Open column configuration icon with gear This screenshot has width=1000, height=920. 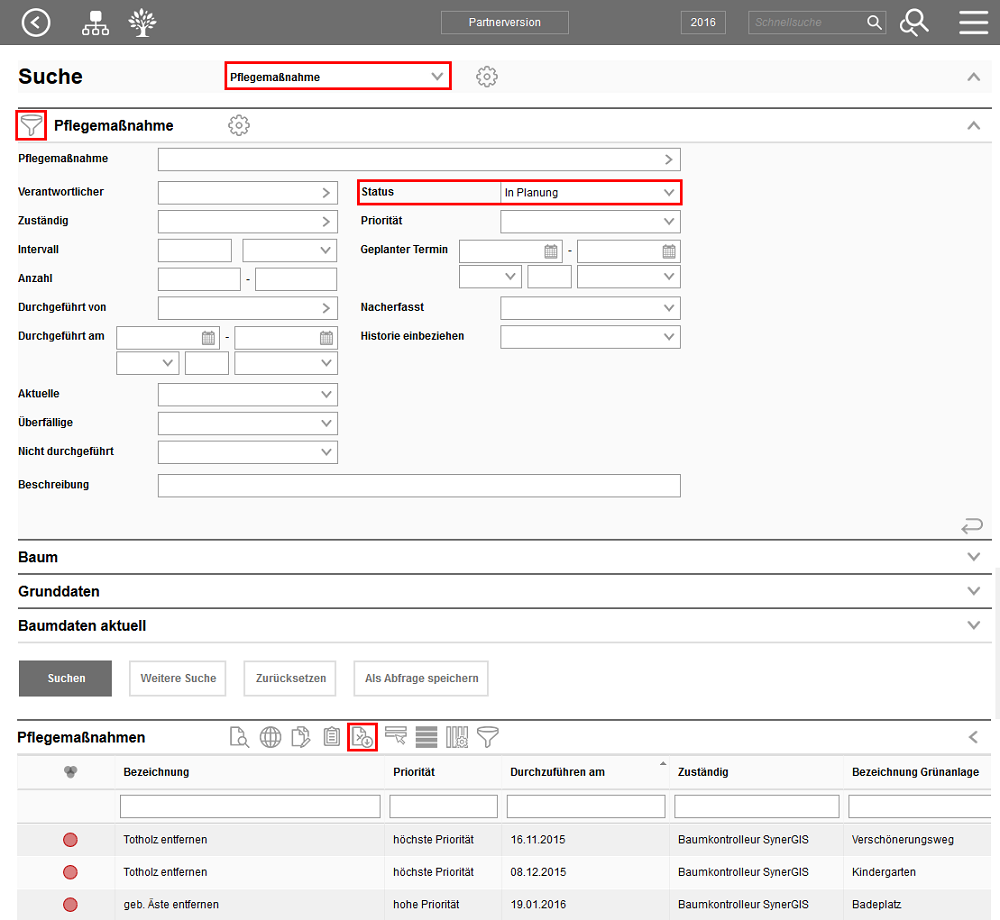pyautogui.click(x=457, y=737)
